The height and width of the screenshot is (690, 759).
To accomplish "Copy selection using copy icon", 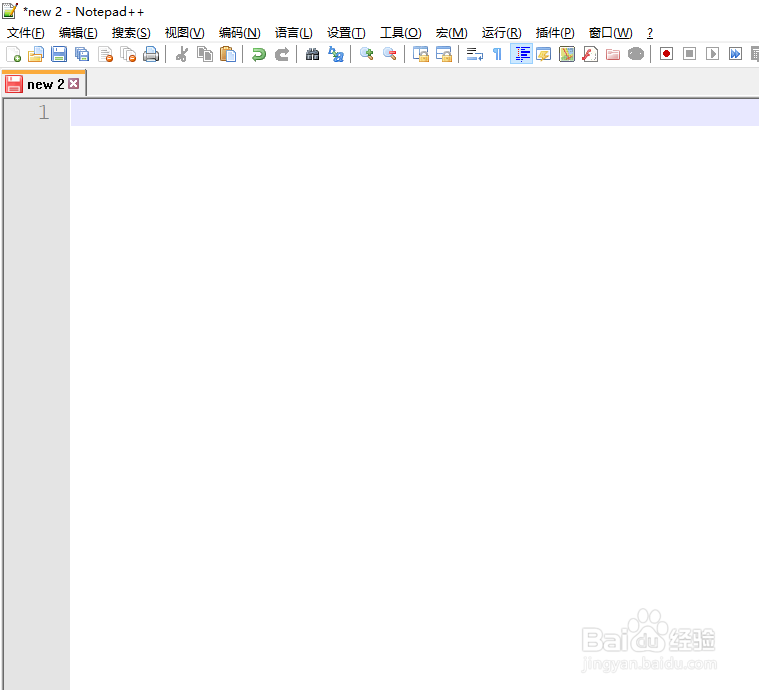I will tap(205, 54).
